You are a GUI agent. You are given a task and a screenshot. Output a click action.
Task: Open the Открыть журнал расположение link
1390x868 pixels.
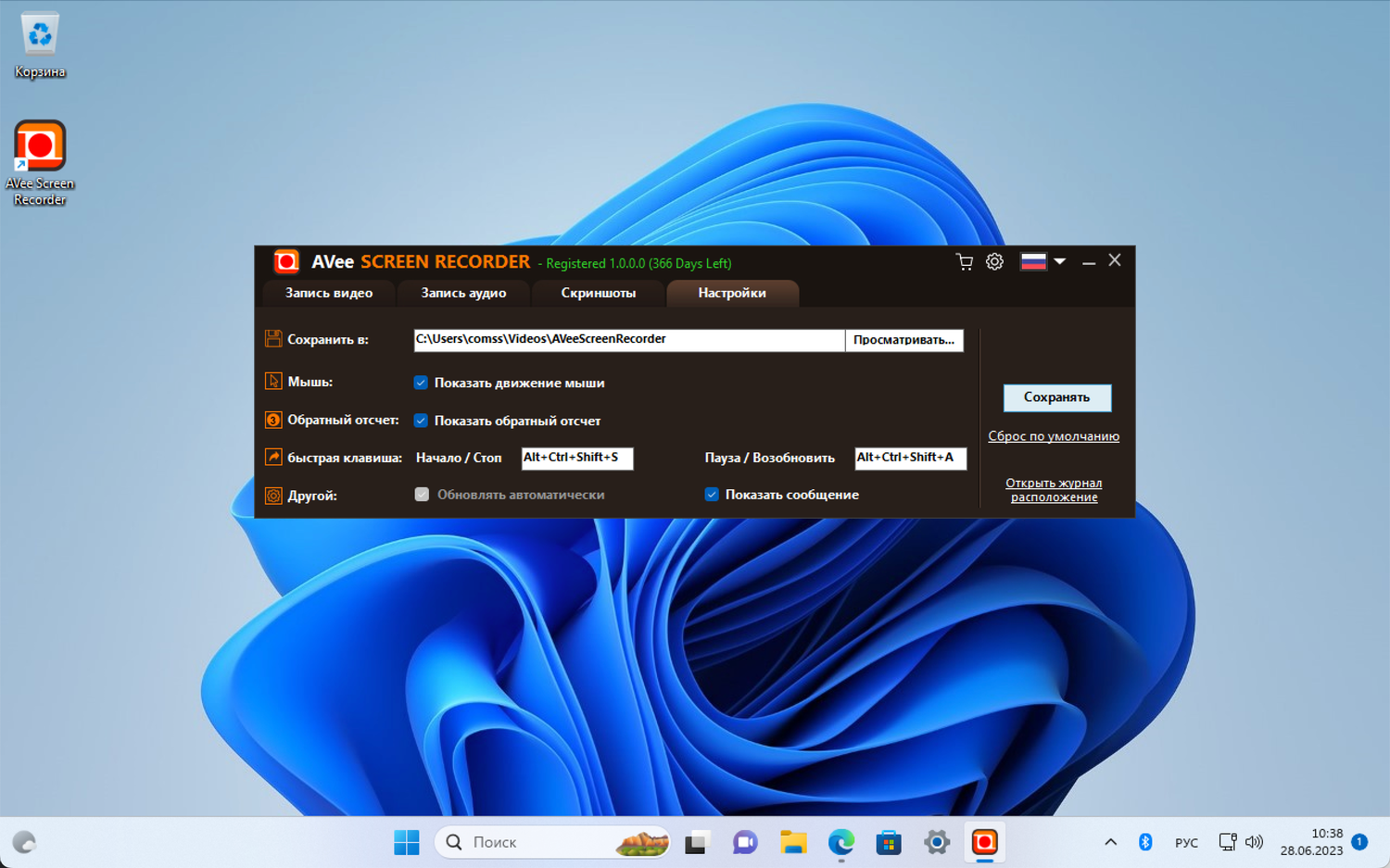[1054, 490]
